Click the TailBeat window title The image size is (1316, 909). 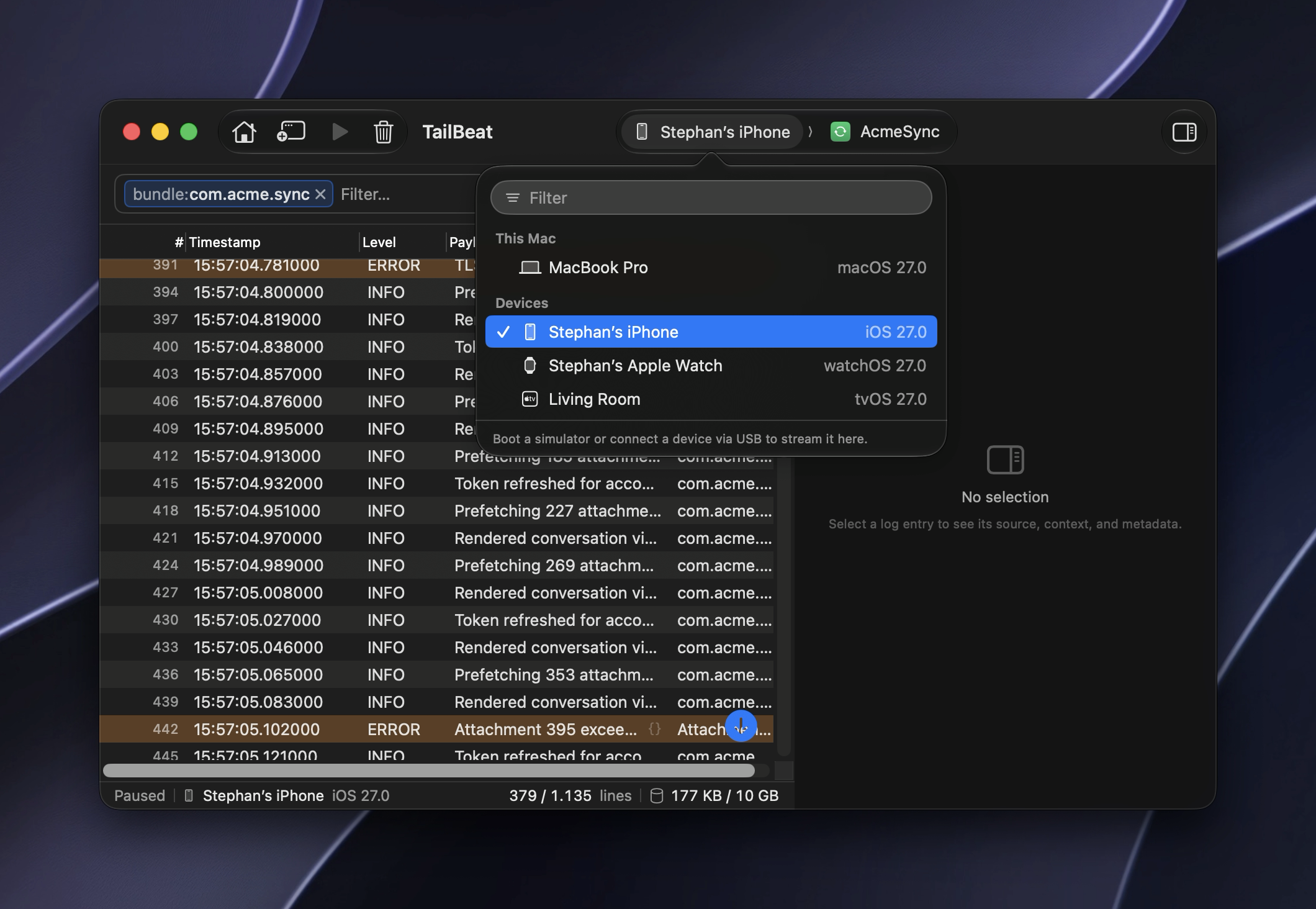tap(457, 132)
